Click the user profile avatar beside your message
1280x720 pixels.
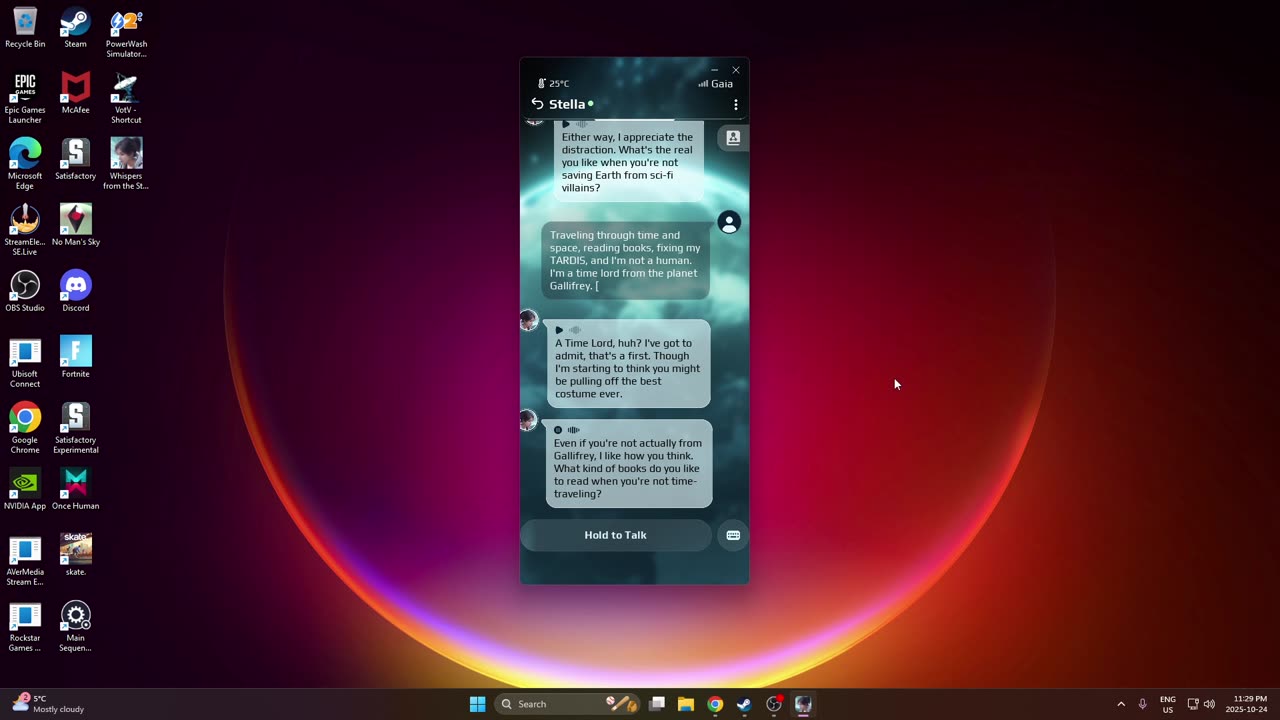point(729,222)
